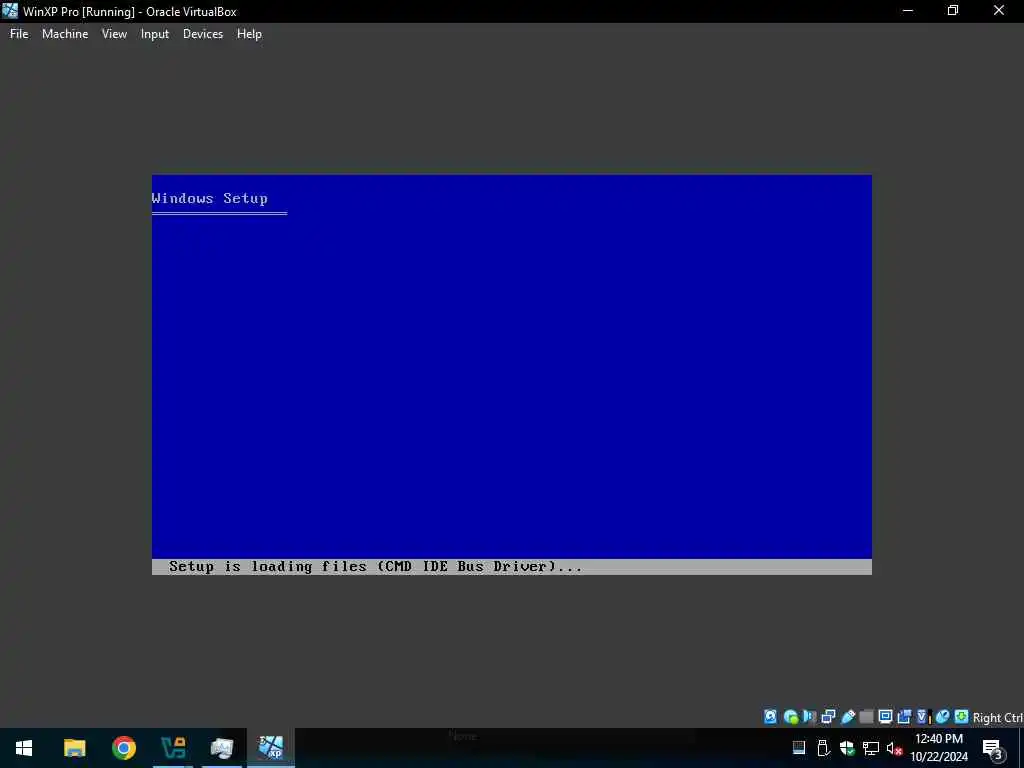Click the shared folders indicator icon
The height and width of the screenshot is (768, 1024).
[867, 717]
